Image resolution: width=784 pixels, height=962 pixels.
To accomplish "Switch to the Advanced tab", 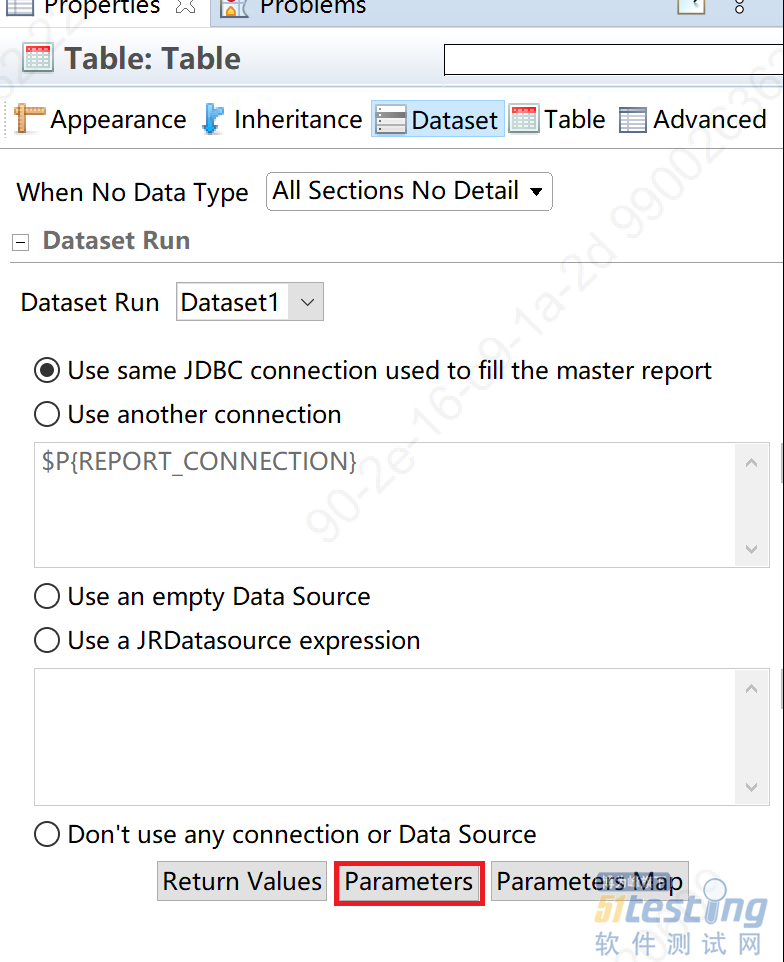I will [693, 119].
